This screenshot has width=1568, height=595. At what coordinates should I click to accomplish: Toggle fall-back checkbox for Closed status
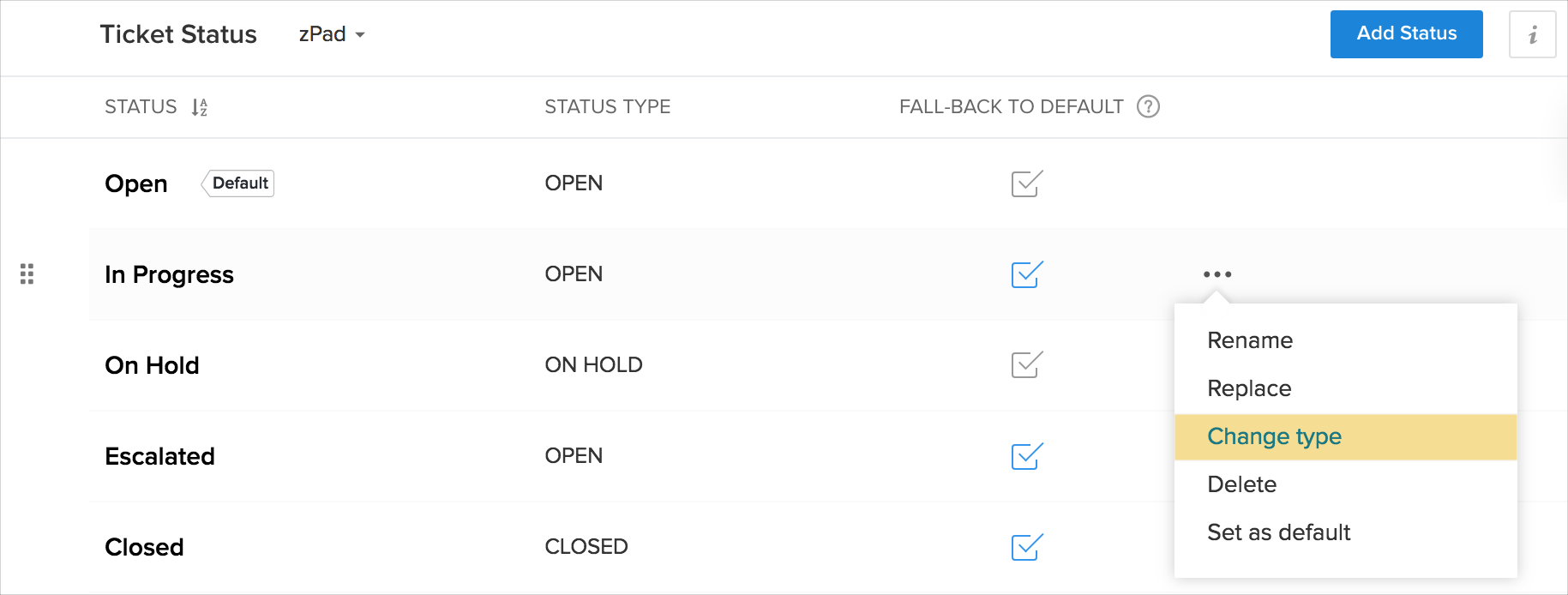1026,547
